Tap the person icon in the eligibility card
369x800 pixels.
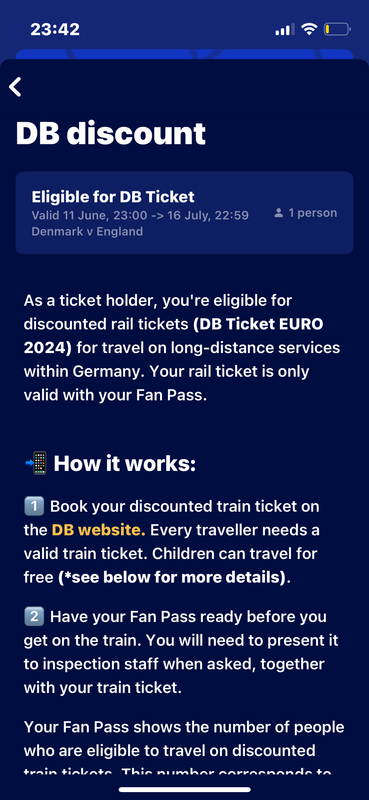point(279,213)
